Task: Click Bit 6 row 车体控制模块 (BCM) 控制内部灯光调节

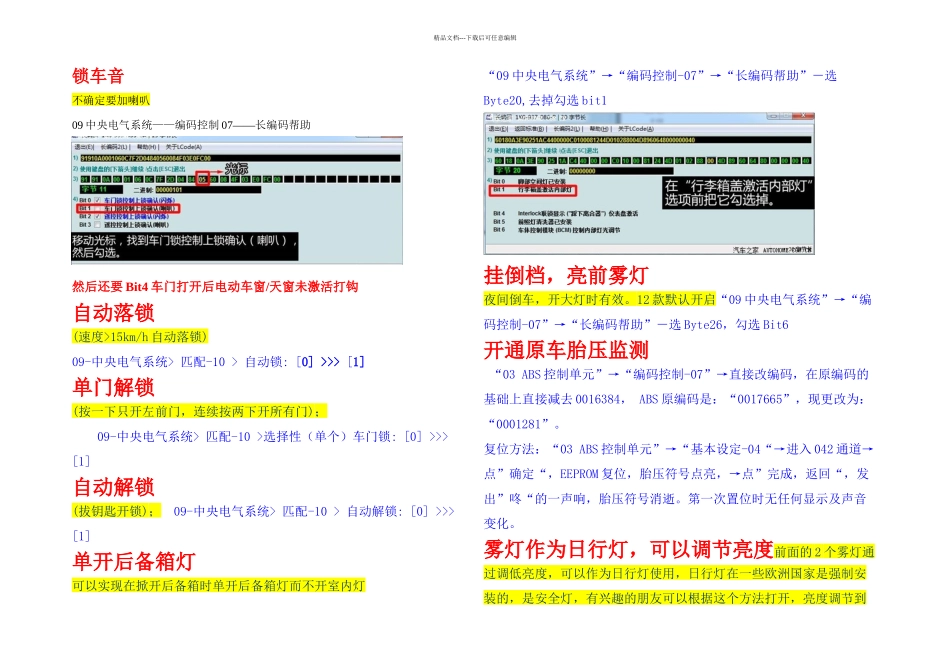Action: pyautogui.click(x=556, y=230)
